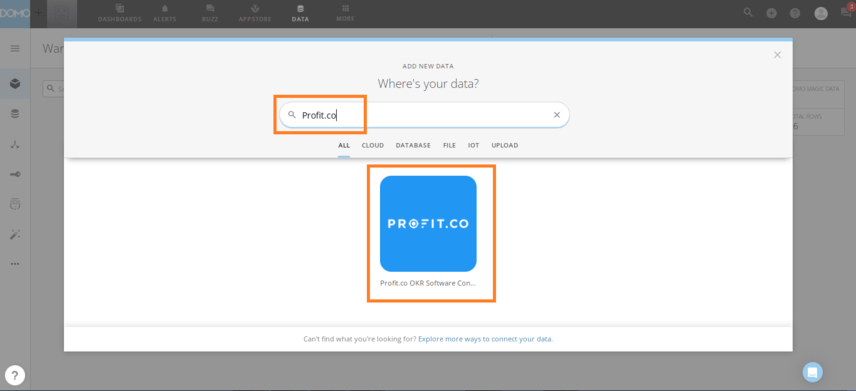
Task: Open the user profile avatar
Action: (821, 13)
